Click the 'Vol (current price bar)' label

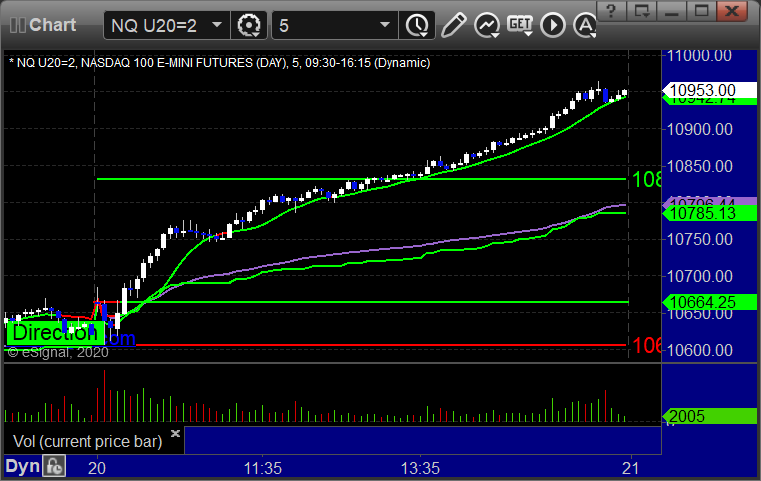click(x=87, y=441)
